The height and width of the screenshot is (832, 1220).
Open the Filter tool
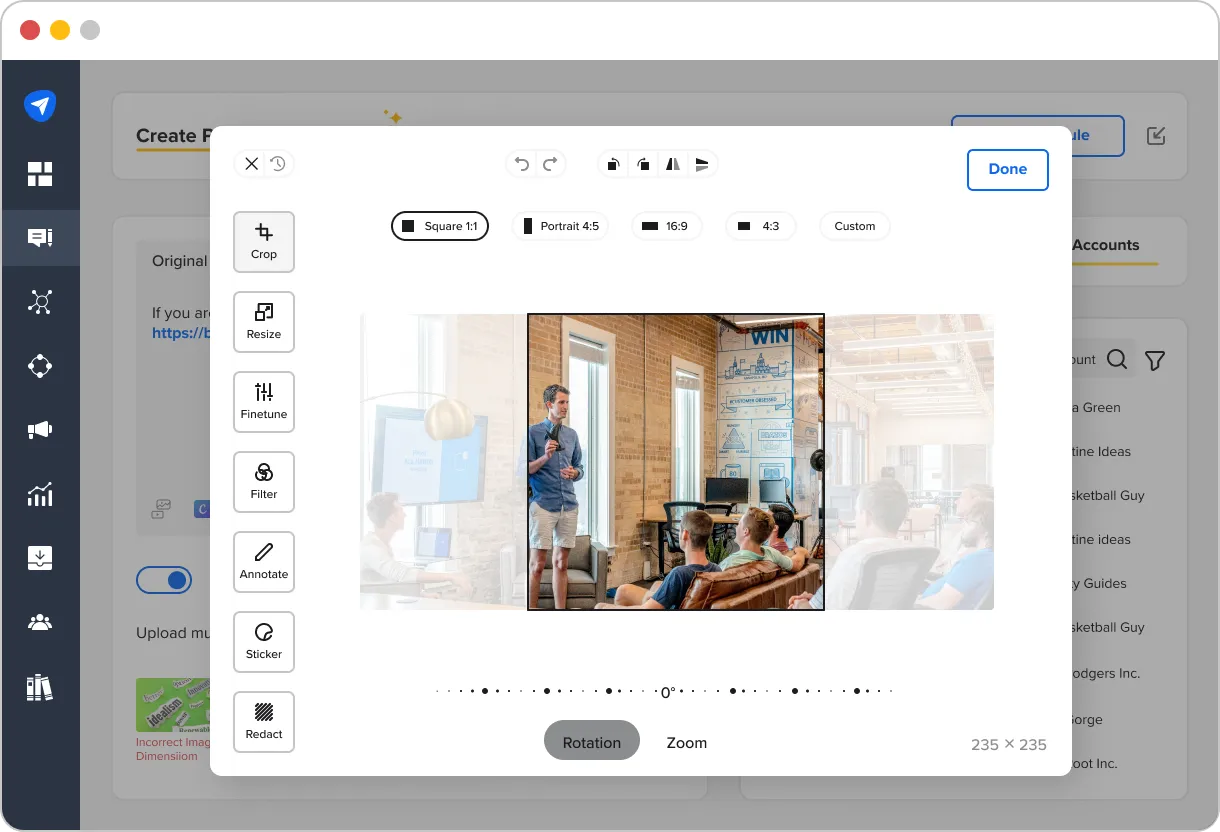coord(263,481)
